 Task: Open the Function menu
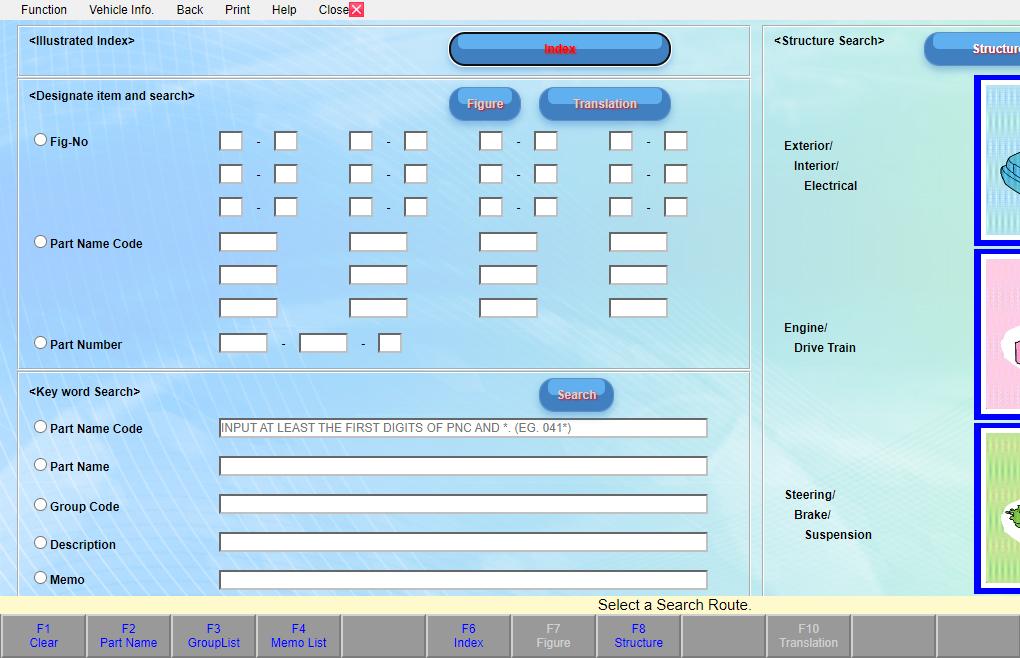pos(43,9)
